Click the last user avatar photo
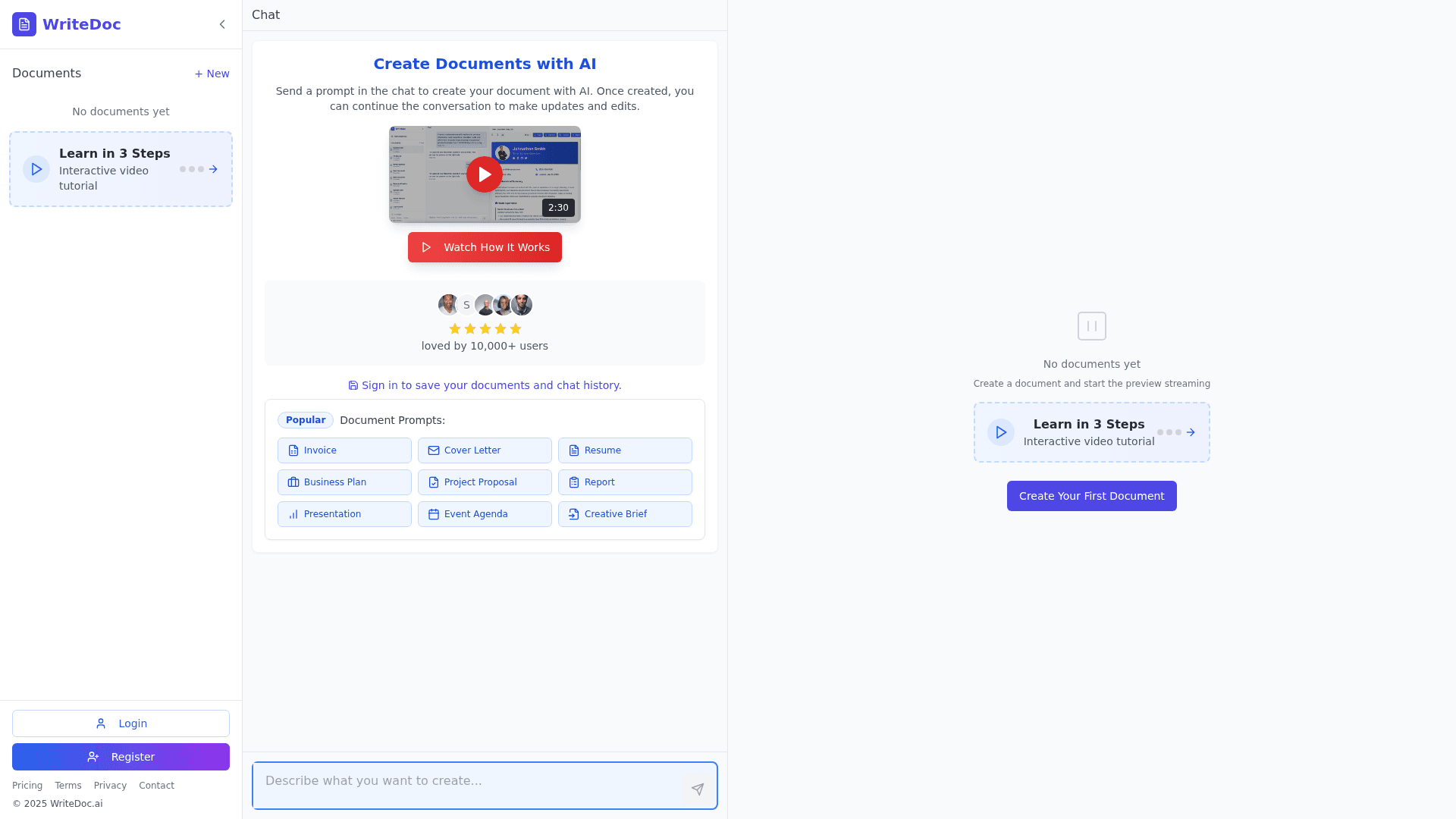Viewport: 1456px width, 819px height. pyautogui.click(x=522, y=305)
